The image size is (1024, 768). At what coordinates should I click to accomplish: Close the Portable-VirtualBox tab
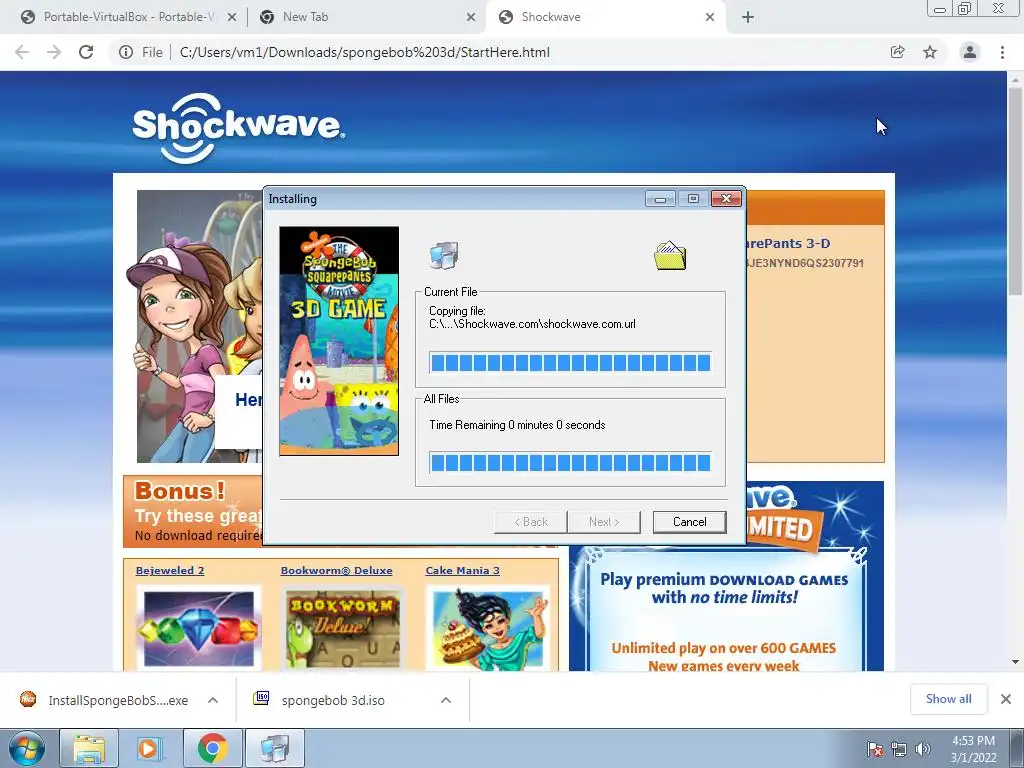click(232, 18)
